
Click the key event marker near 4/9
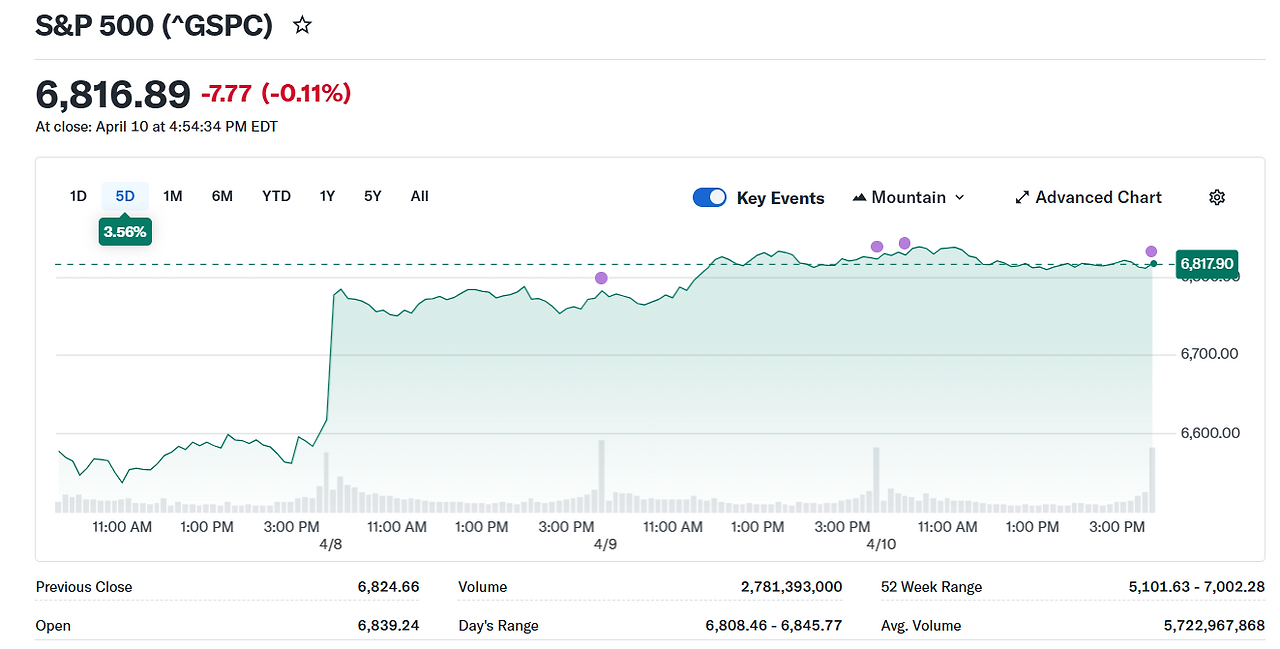pos(601,278)
